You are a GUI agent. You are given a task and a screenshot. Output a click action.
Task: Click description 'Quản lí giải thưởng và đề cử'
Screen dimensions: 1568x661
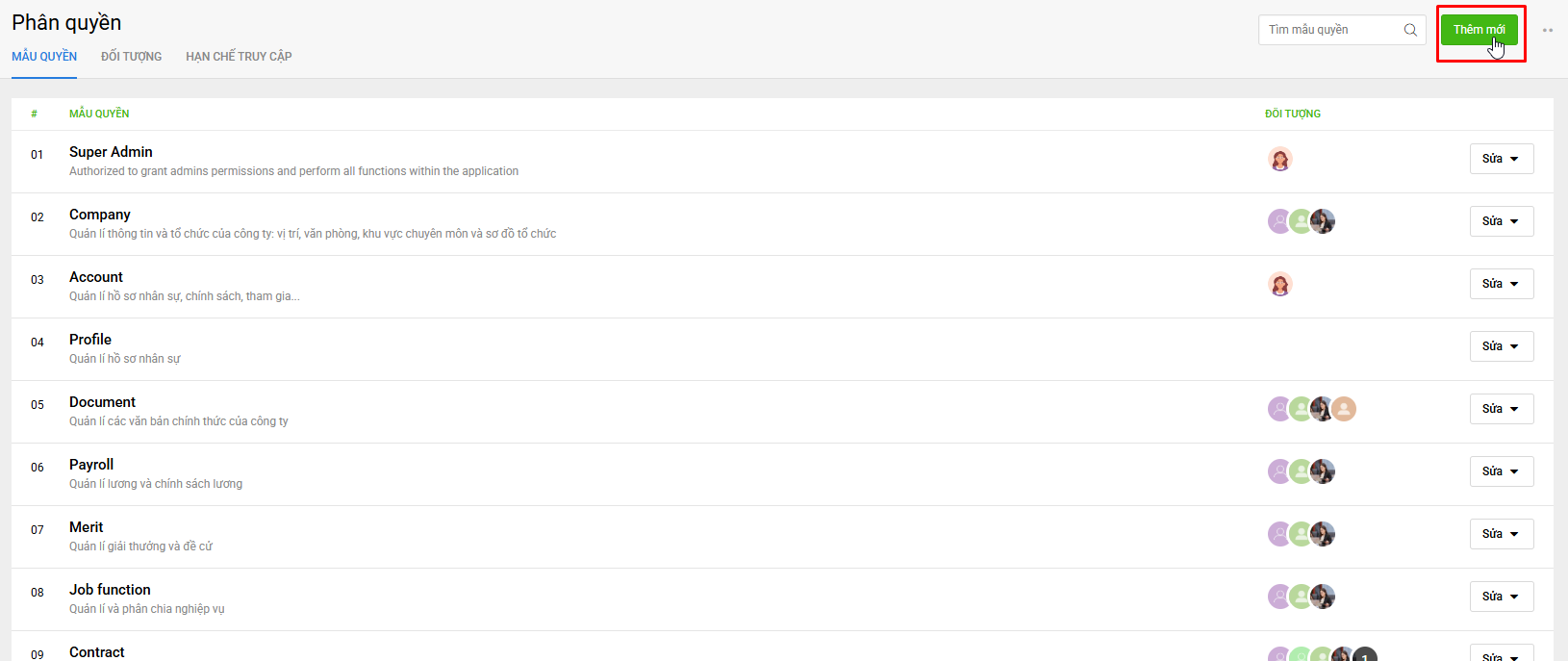(x=140, y=547)
